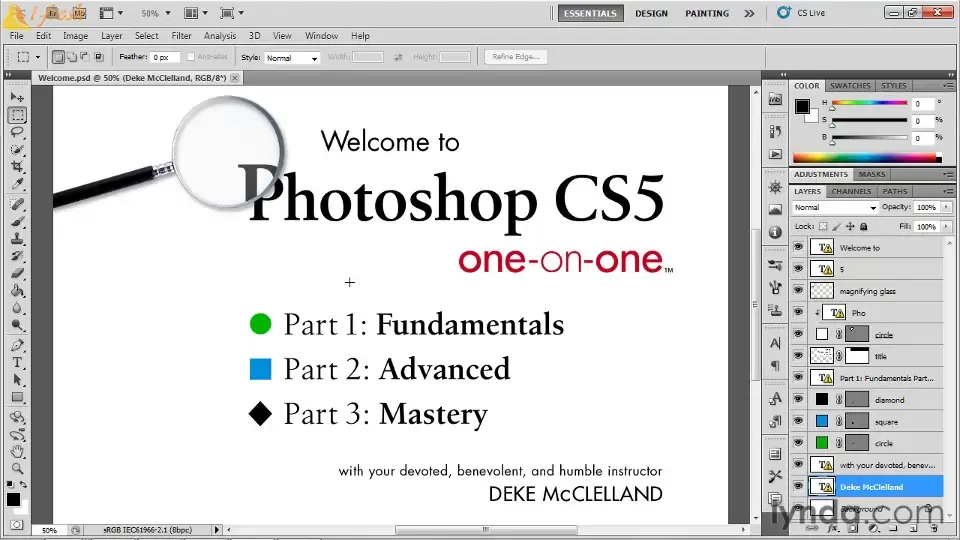Open the zoom level dropdown
Viewport: 960px width, 540px height.
coord(168,13)
